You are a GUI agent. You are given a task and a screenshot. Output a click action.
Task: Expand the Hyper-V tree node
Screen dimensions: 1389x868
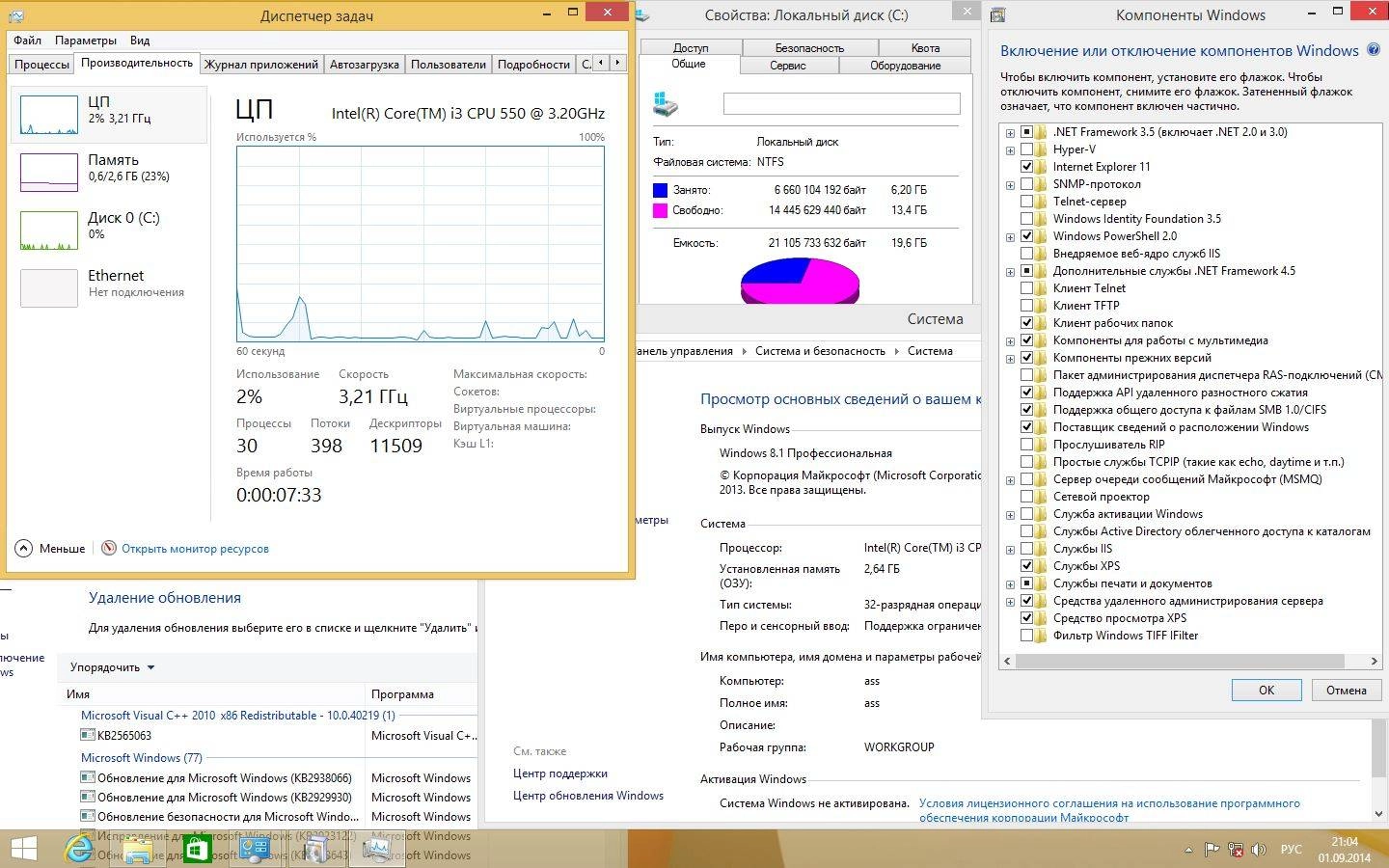coord(1010,149)
